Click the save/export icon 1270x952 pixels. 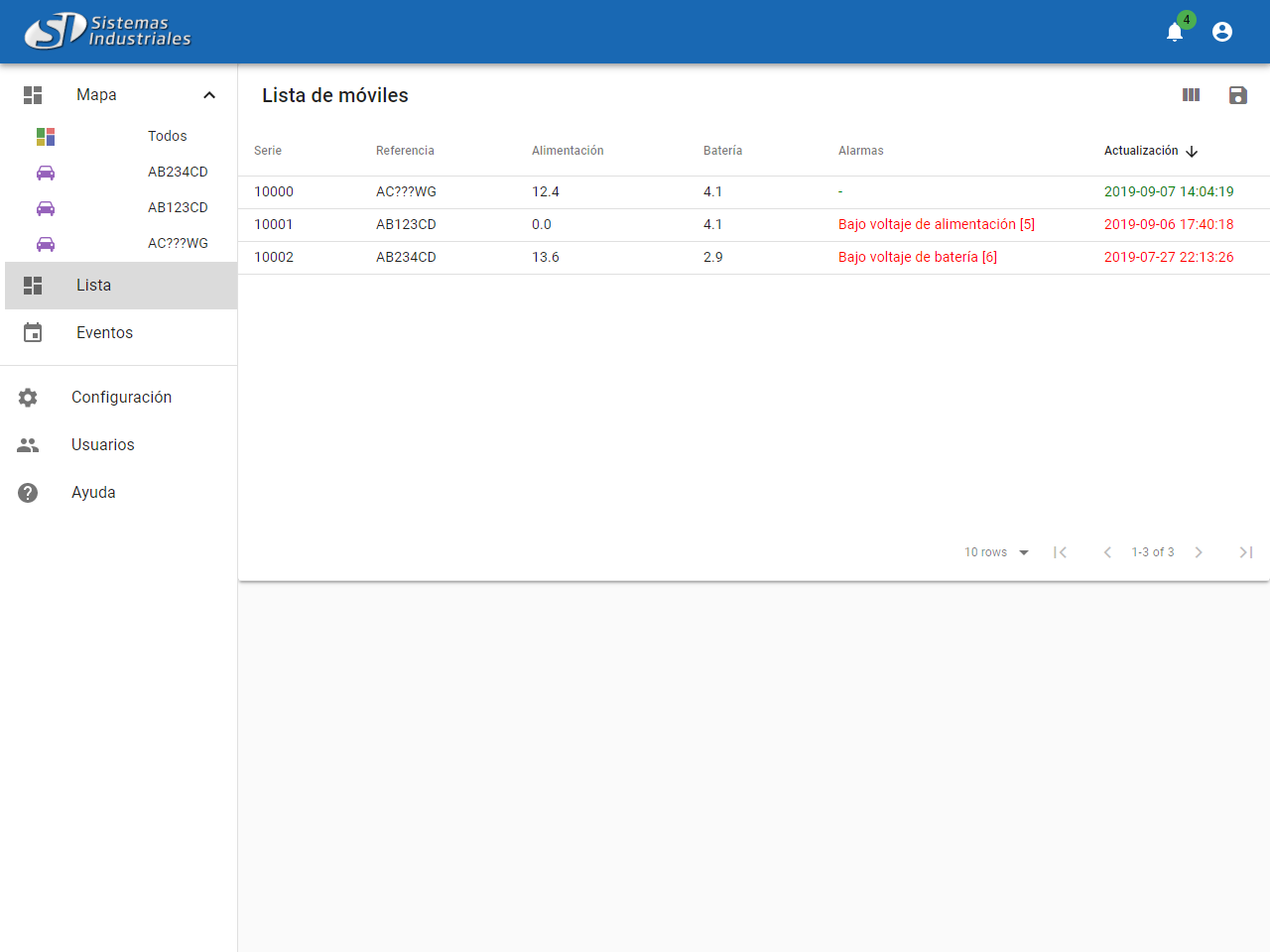[x=1237, y=95]
